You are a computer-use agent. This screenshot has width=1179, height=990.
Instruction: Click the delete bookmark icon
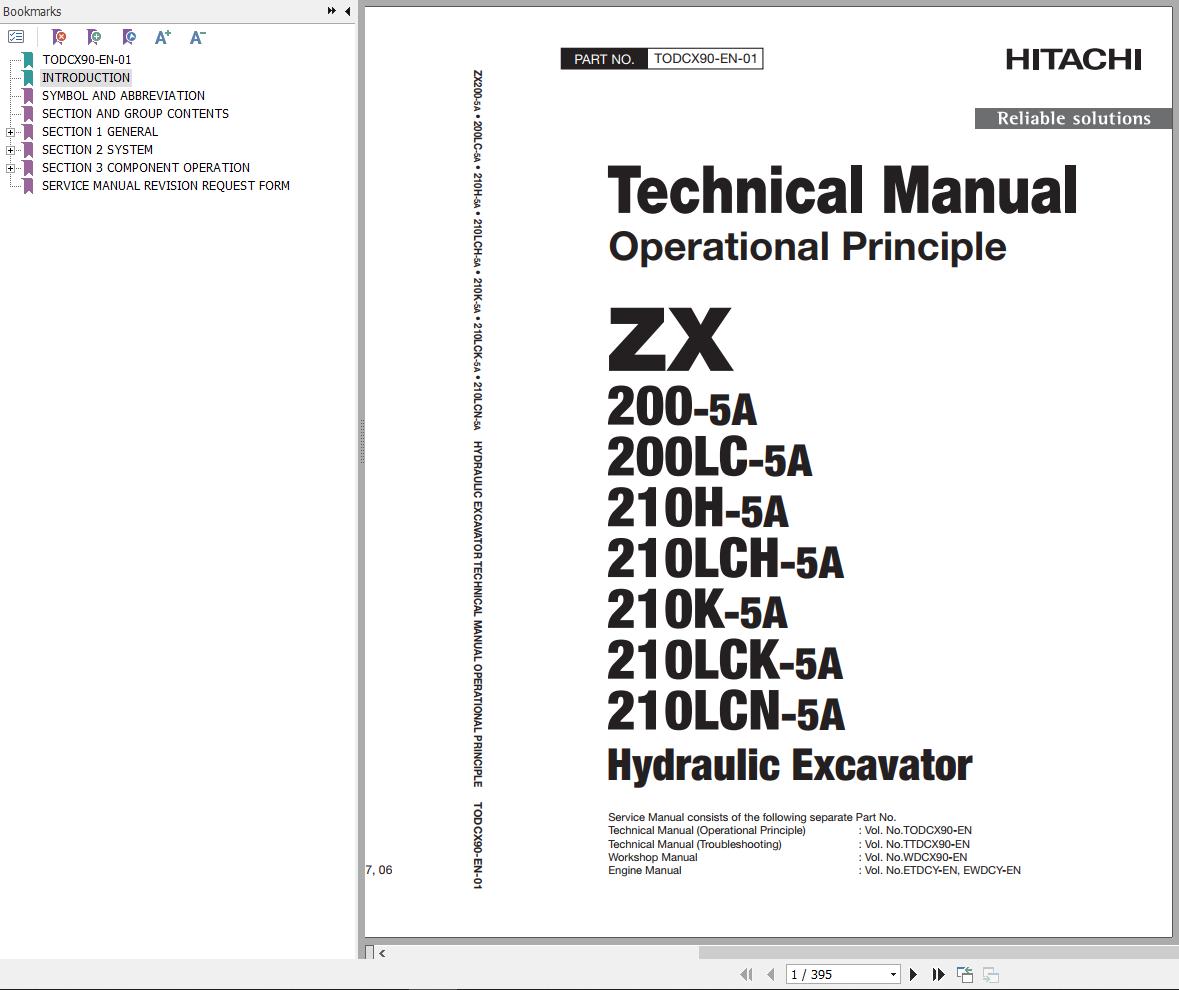[x=59, y=36]
